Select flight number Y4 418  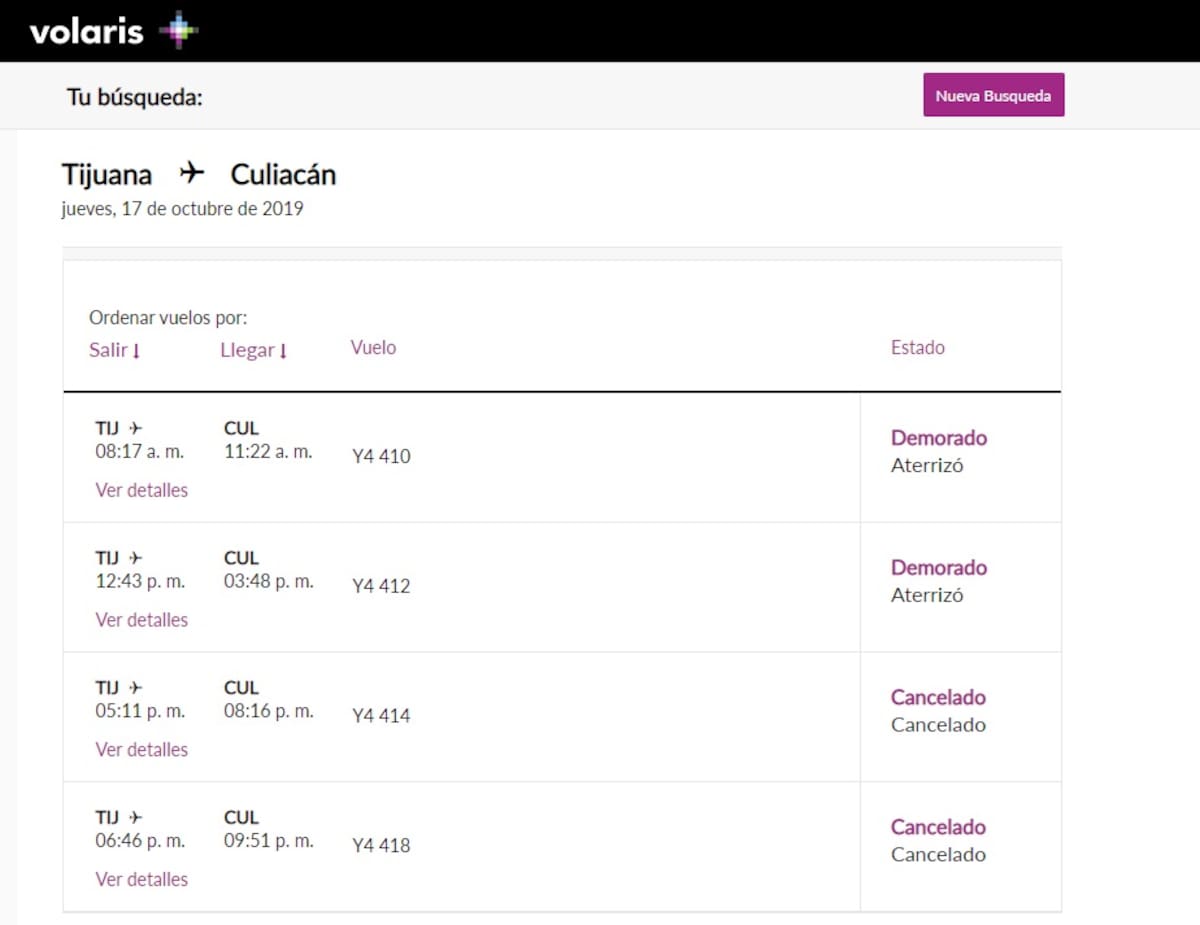[381, 846]
